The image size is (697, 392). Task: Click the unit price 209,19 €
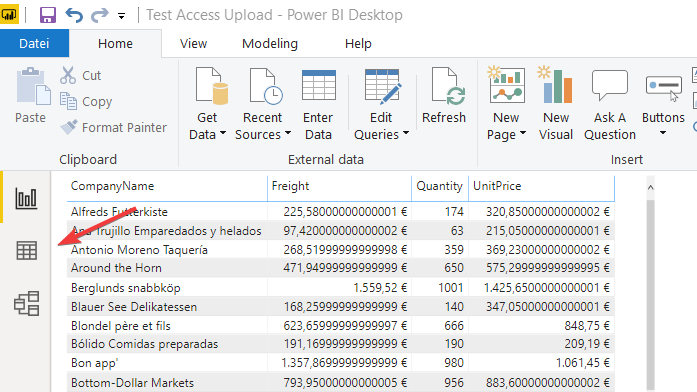click(x=587, y=344)
